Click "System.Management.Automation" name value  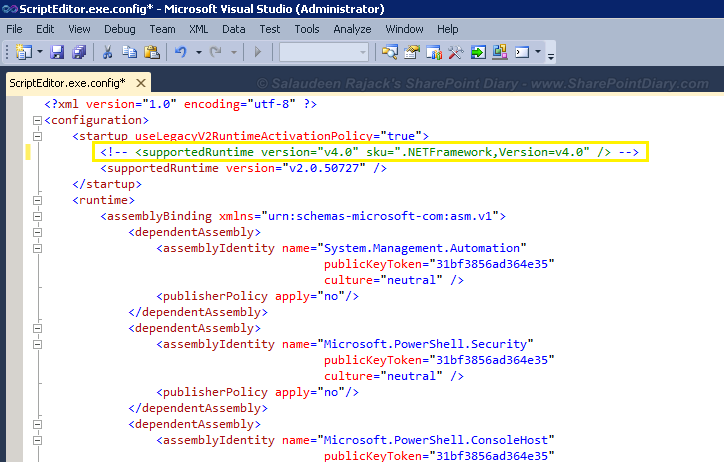[x=422, y=248]
